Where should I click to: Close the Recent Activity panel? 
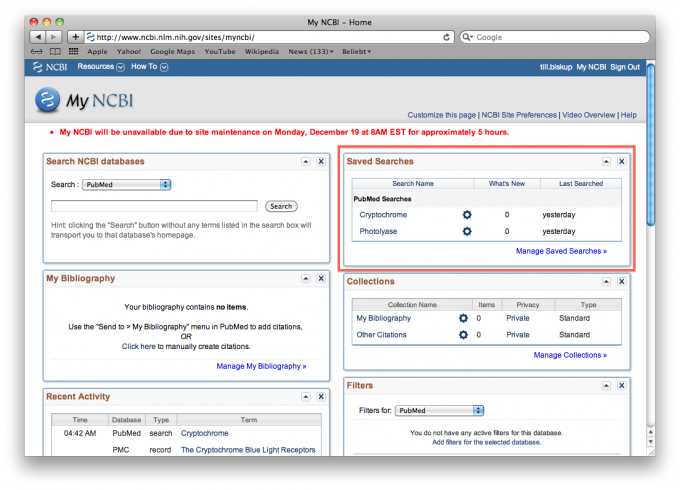321,396
